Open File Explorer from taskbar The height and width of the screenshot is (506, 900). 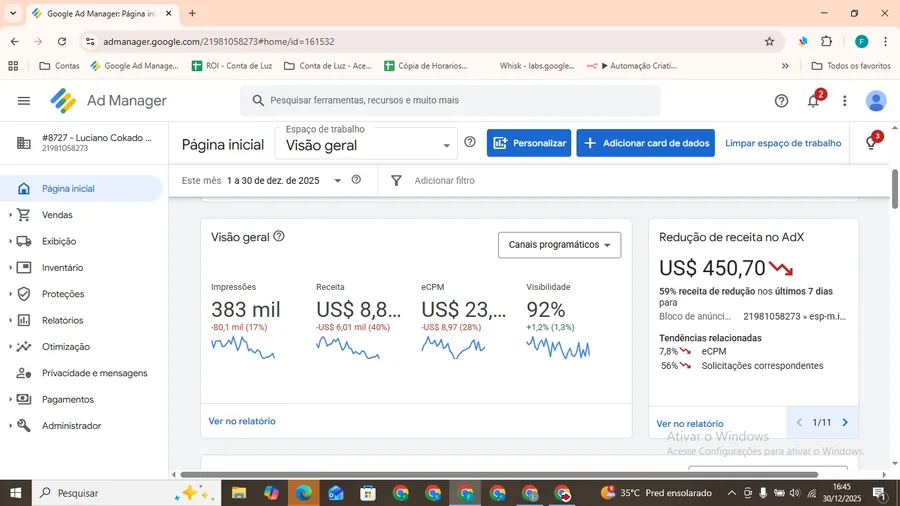pos(239,493)
